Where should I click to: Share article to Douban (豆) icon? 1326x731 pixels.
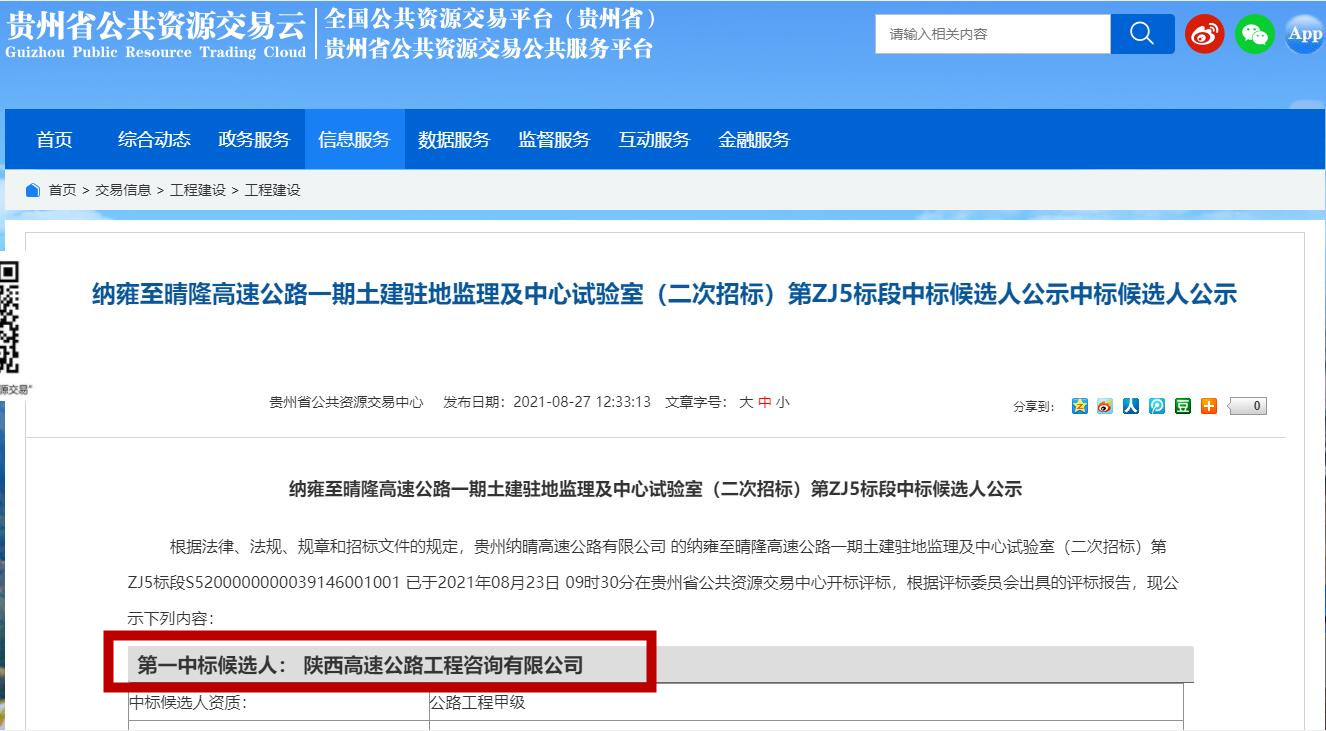pos(1183,406)
